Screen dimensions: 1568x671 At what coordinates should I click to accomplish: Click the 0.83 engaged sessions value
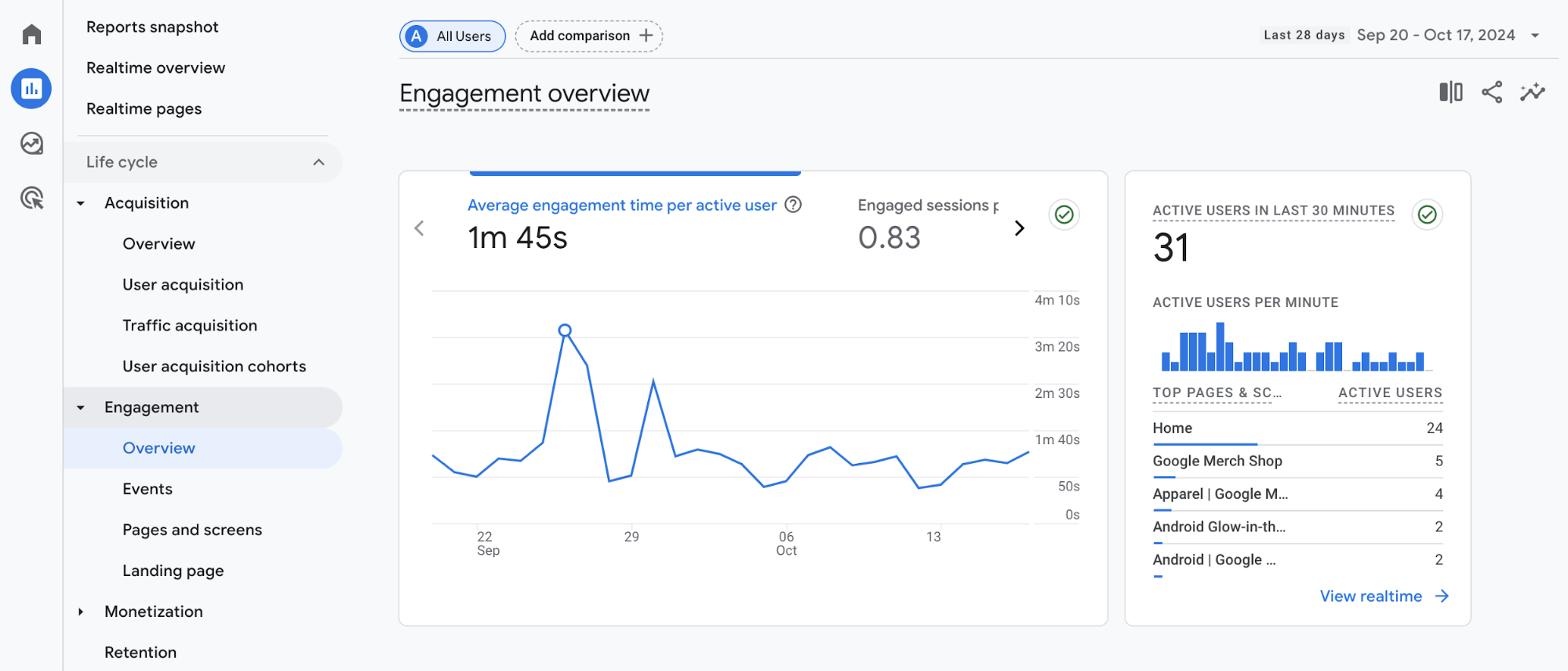point(890,238)
